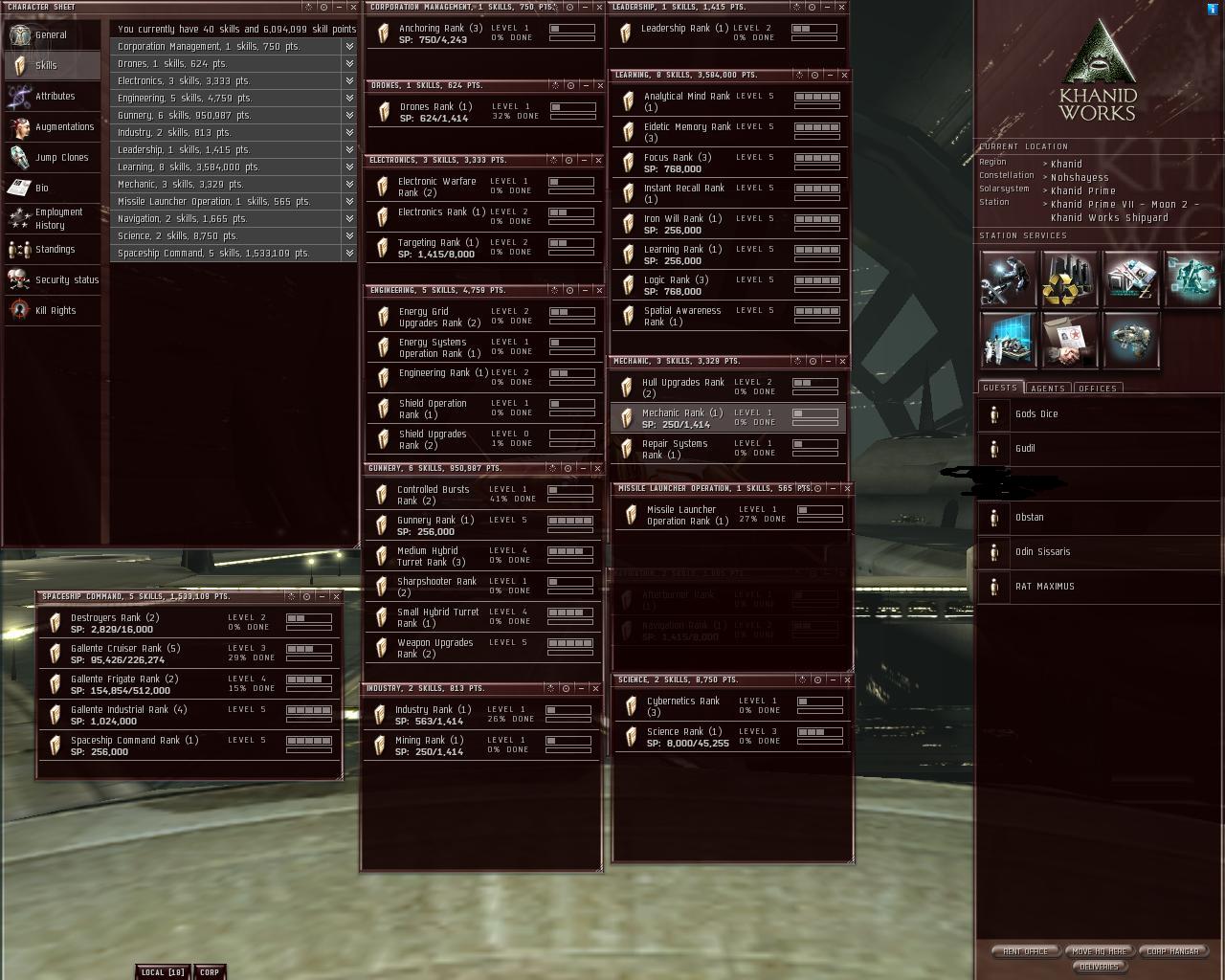Click the sparkle icon in Gunnery window header
1225x980 pixels.
click(x=552, y=468)
